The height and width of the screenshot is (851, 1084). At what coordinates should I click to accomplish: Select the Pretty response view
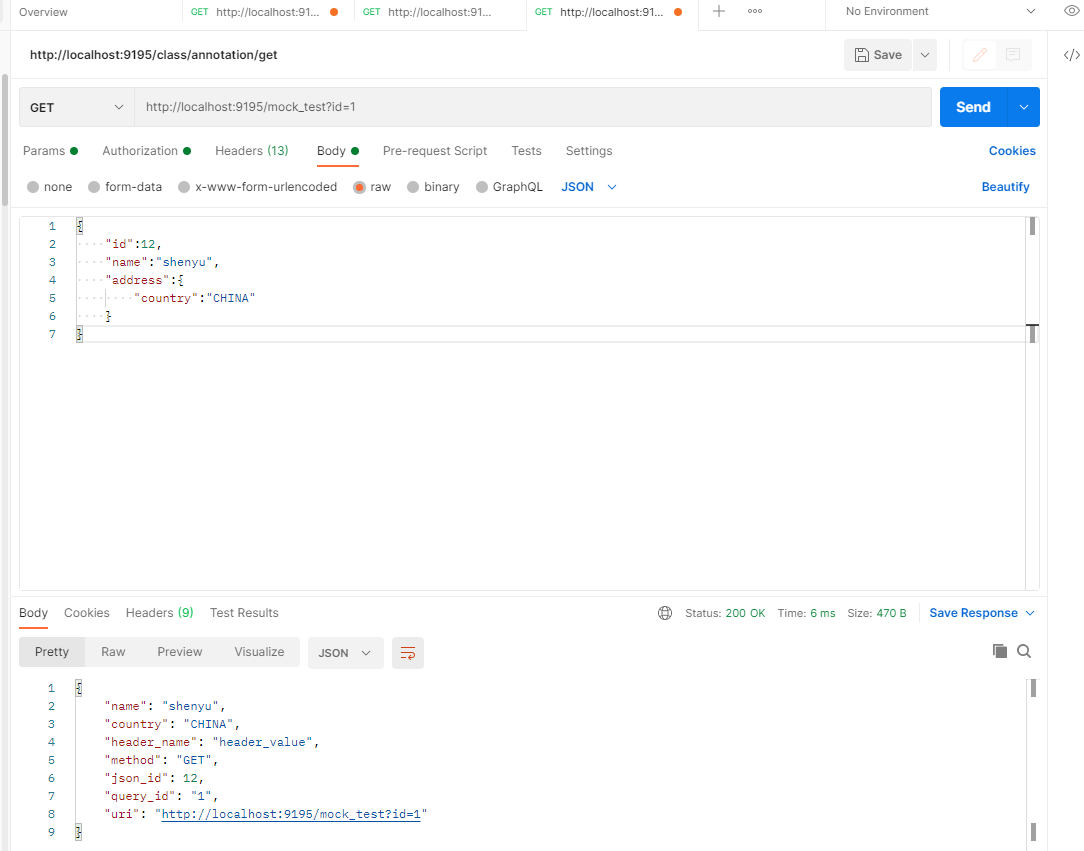(x=52, y=652)
